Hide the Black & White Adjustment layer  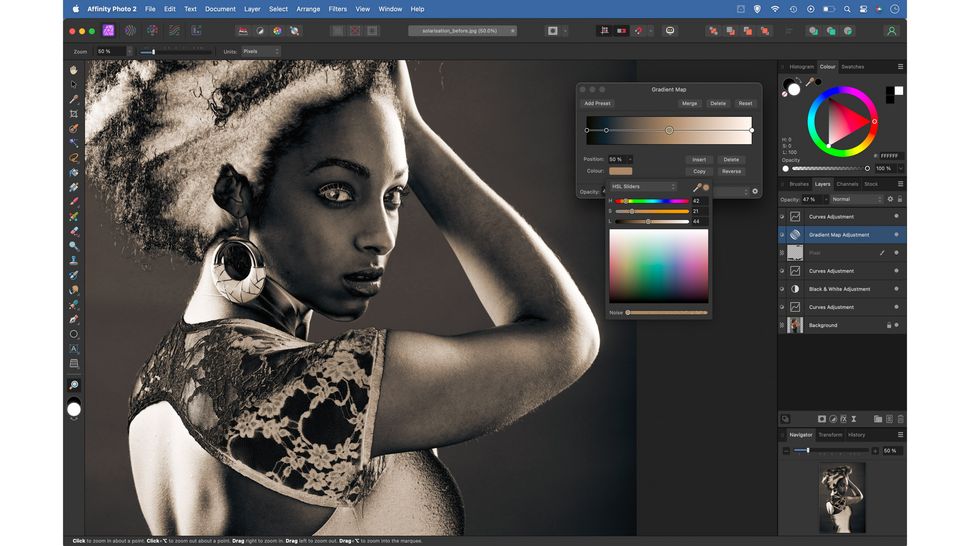896,289
